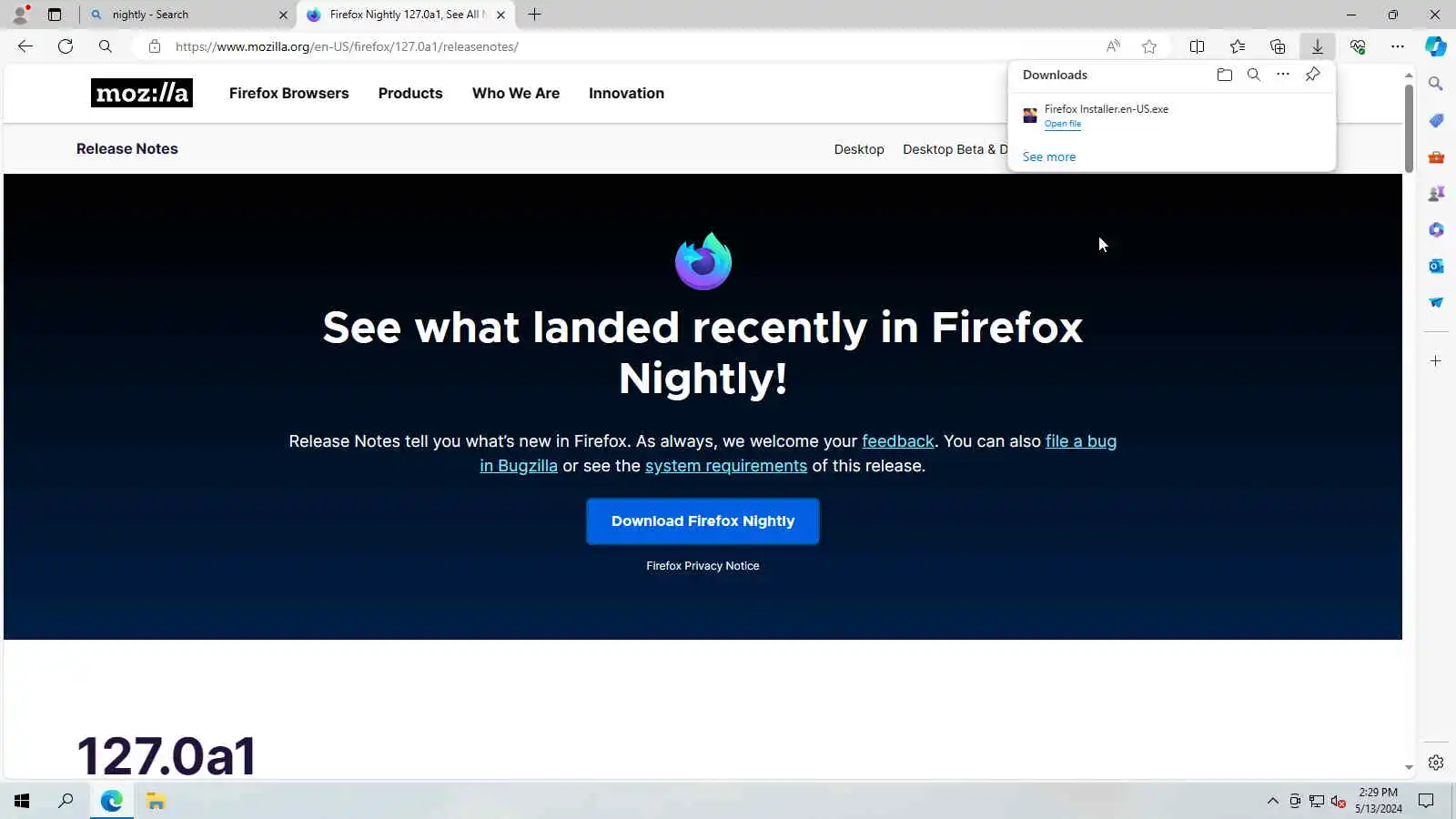Open more options in Downloads panel
Viewport: 1456px width, 819px height.
pyautogui.click(x=1283, y=75)
